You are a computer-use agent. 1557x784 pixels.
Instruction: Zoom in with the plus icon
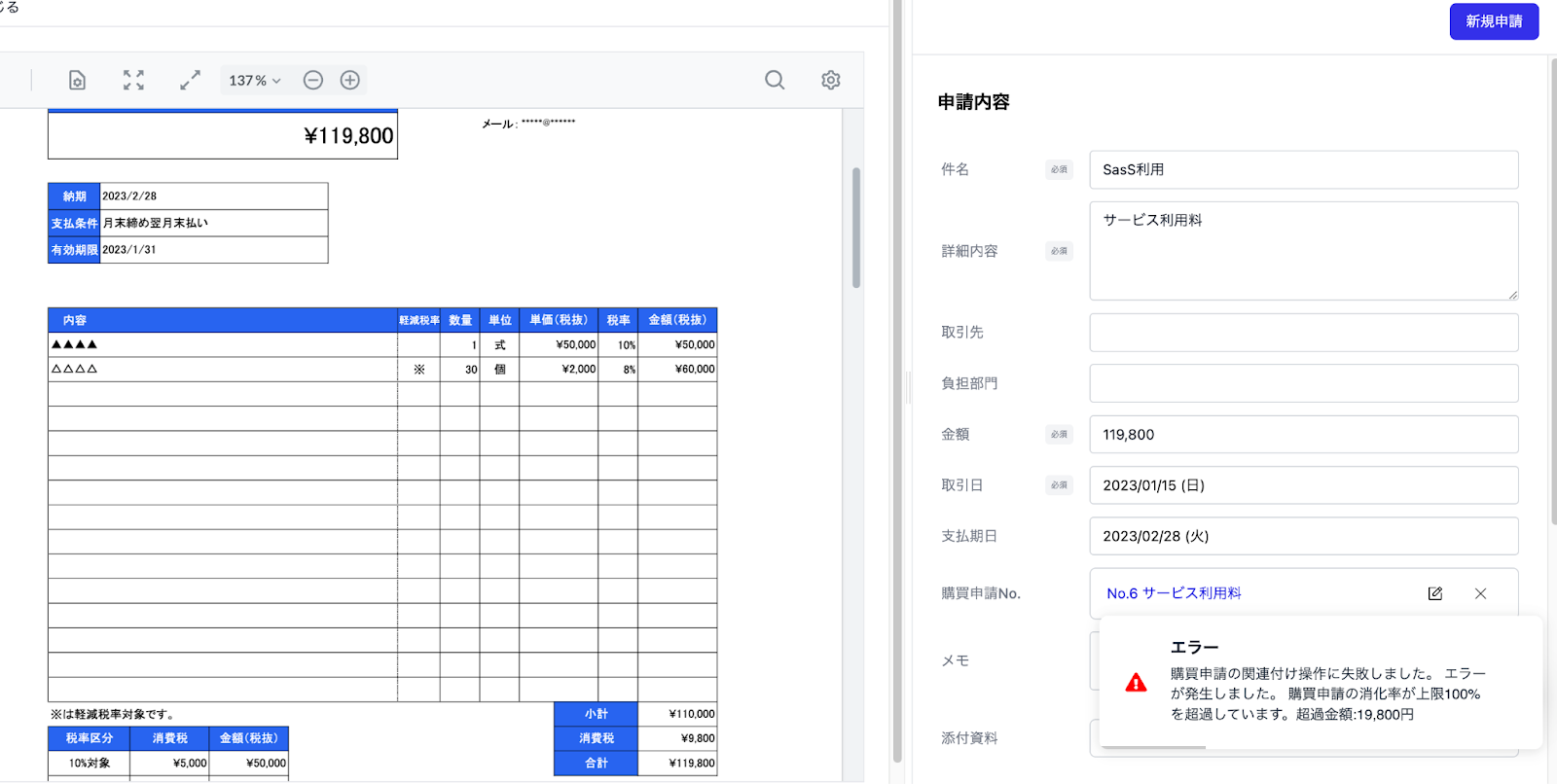click(350, 80)
